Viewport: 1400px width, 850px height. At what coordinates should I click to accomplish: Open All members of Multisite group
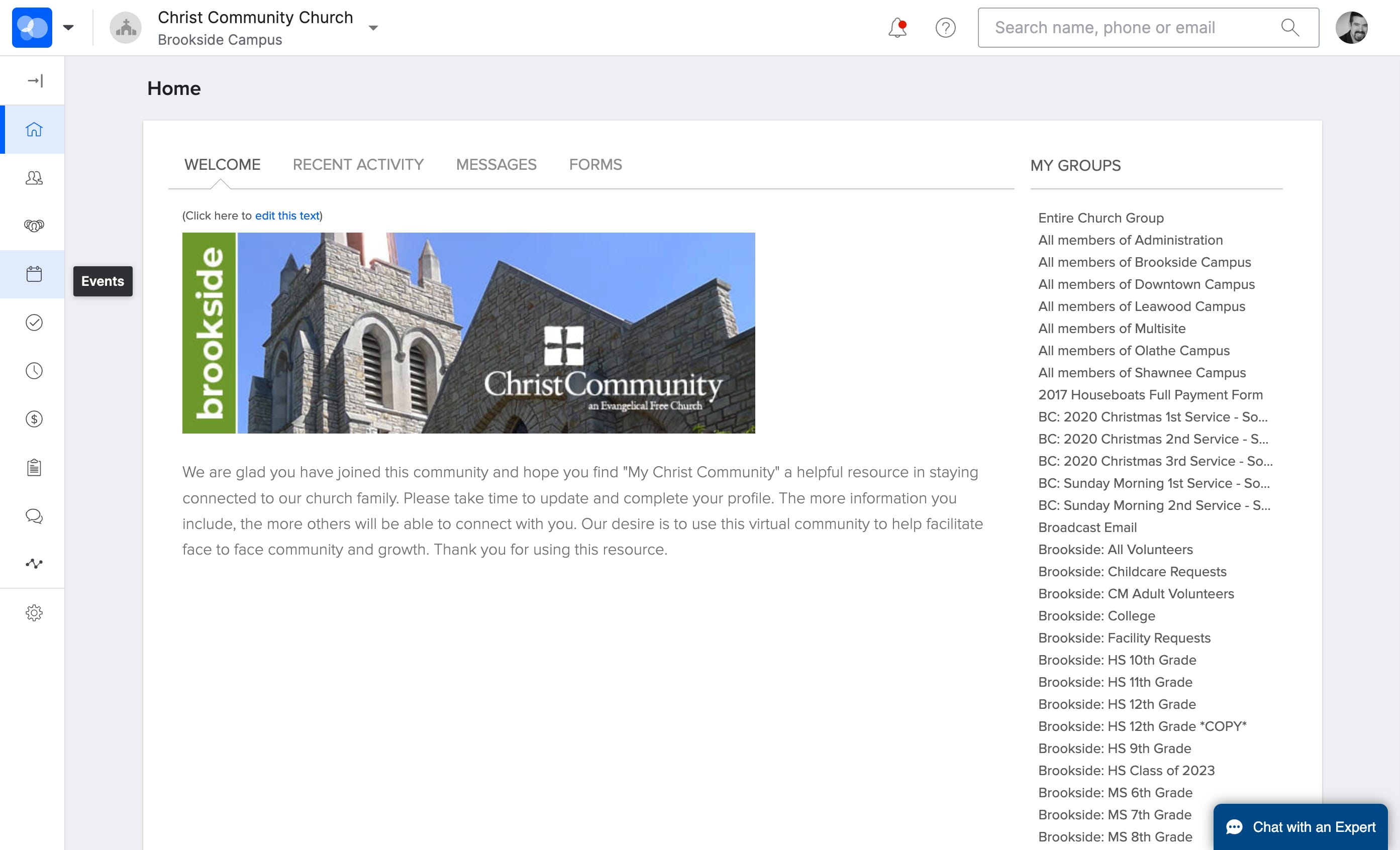coord(1112,329)
